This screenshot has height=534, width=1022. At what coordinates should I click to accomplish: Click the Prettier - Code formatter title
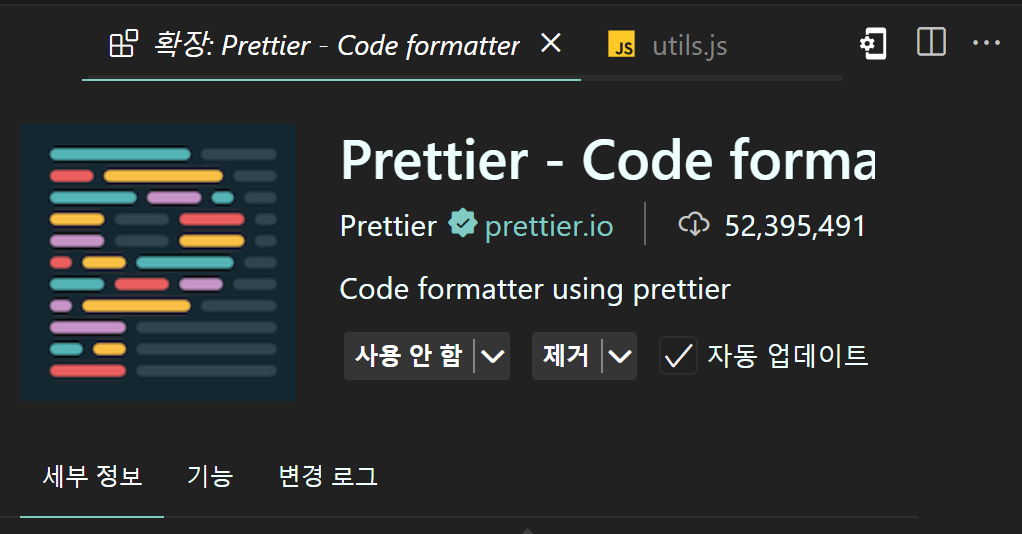(x=607, y=160)
